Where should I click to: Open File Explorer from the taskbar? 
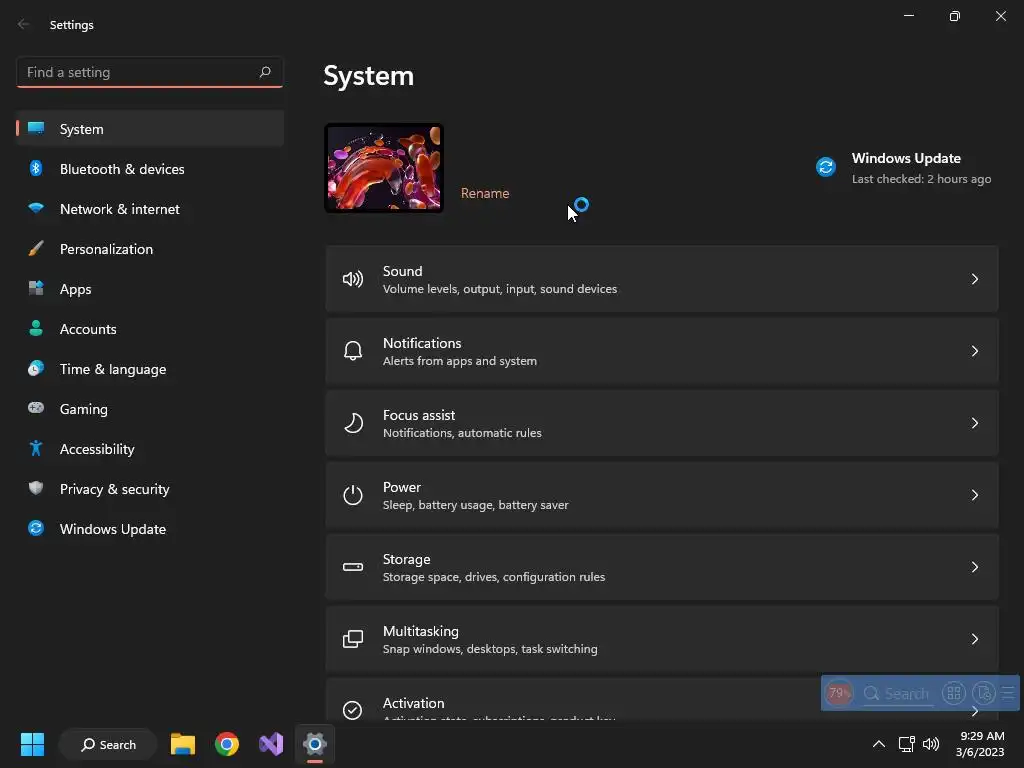click(183, 744)
